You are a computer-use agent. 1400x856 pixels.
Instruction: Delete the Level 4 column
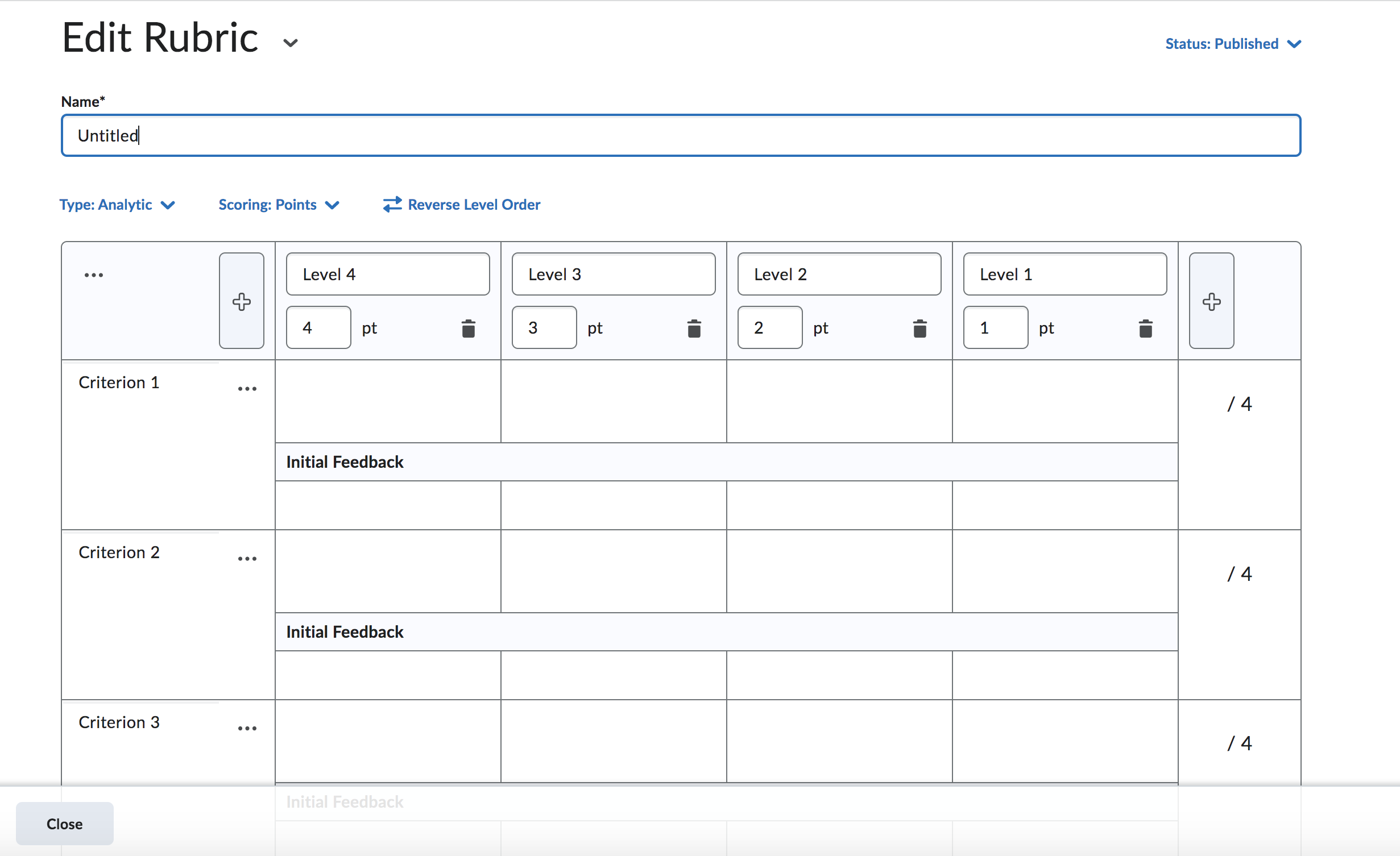[x=468, y=329]
